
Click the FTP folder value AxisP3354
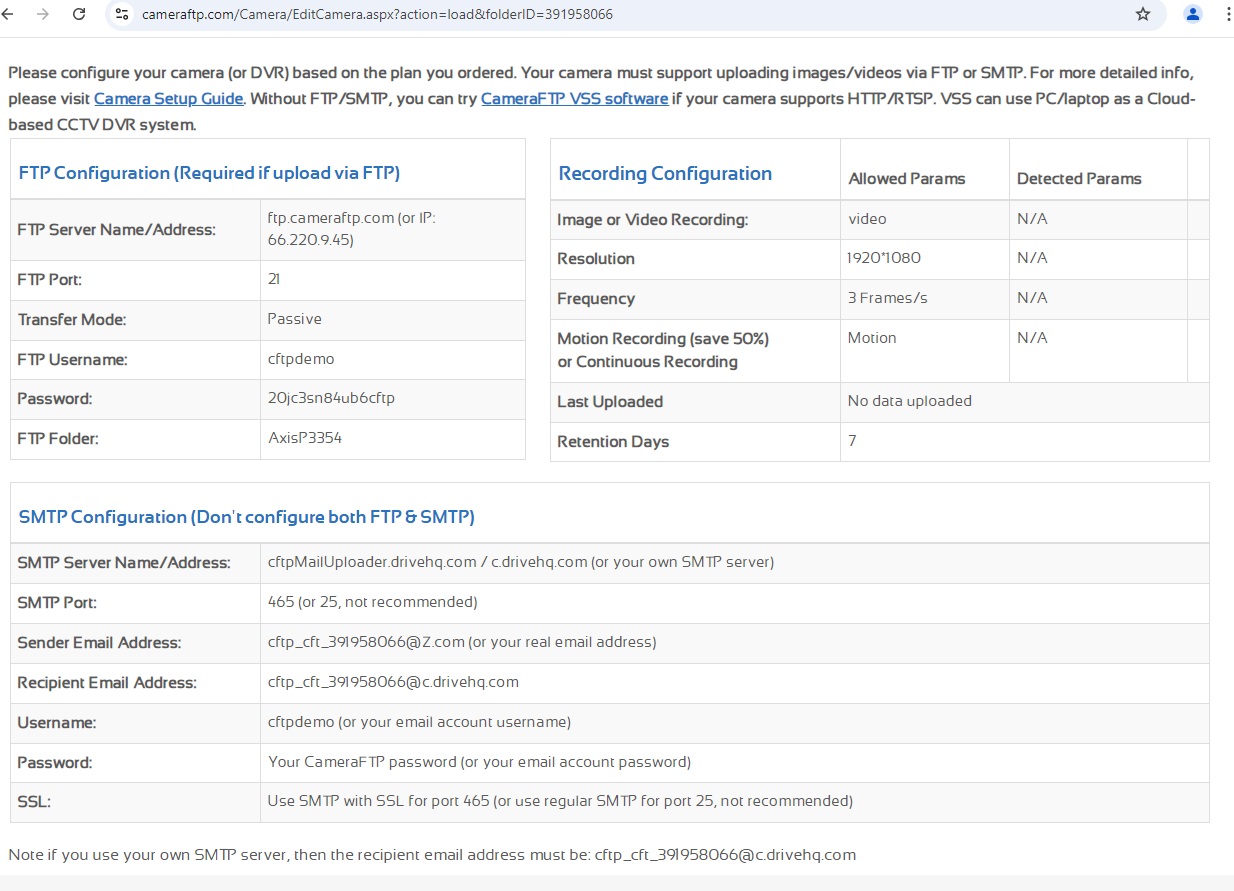(x=305, y=438)
